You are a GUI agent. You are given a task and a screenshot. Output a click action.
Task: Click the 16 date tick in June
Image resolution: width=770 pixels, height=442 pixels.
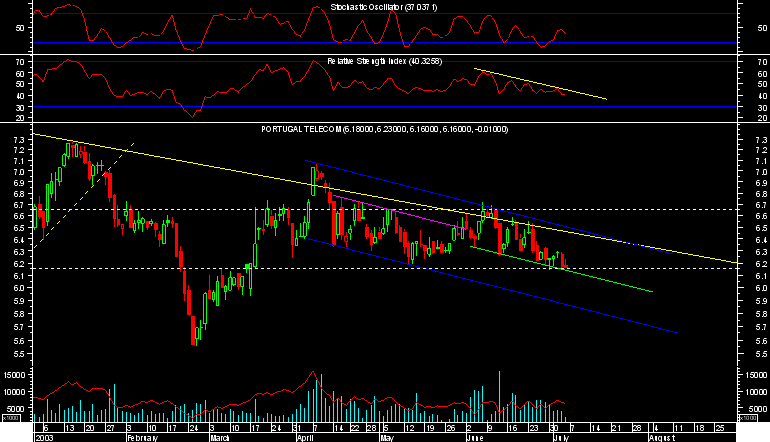(x=512, y=428)
